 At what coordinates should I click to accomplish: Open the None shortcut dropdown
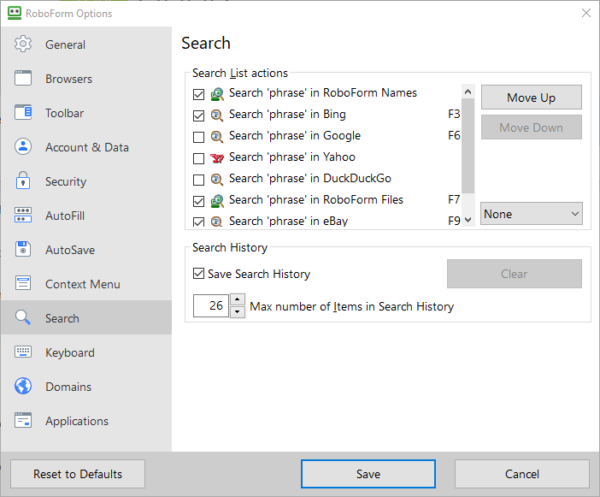(531, 213)
